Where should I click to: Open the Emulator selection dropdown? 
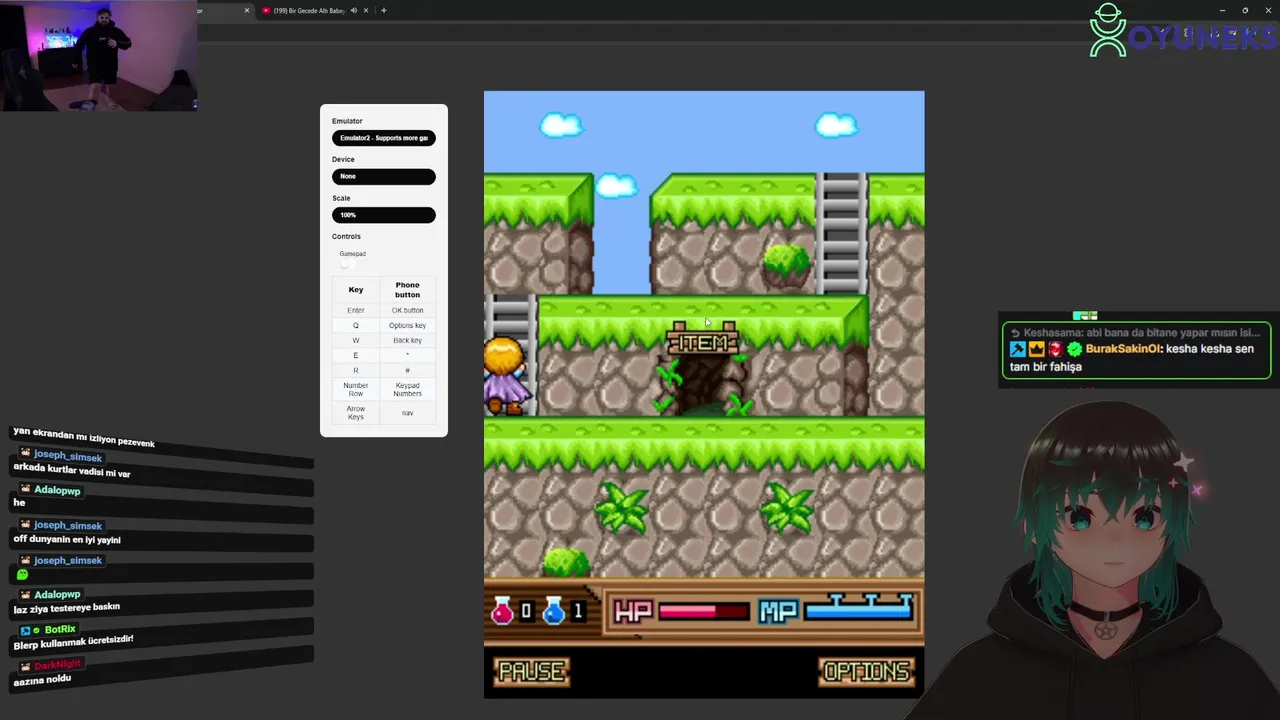point(384,138)
